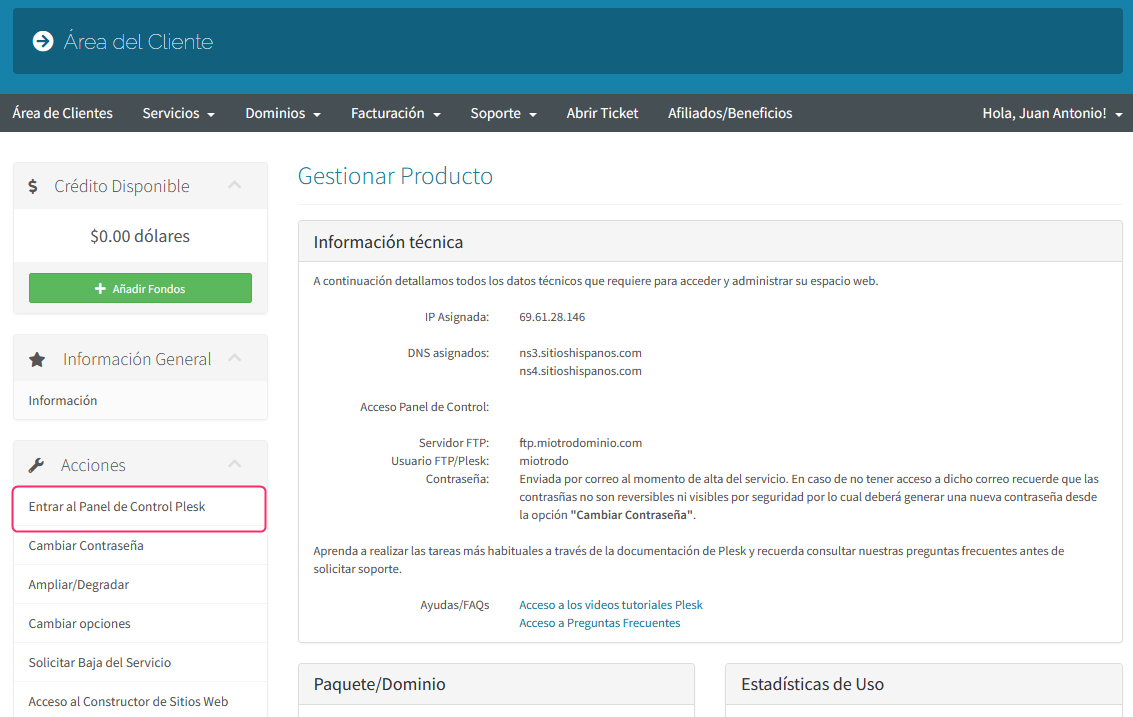Select Solicitar Baja del Servicio action

[x=100, y=663]
